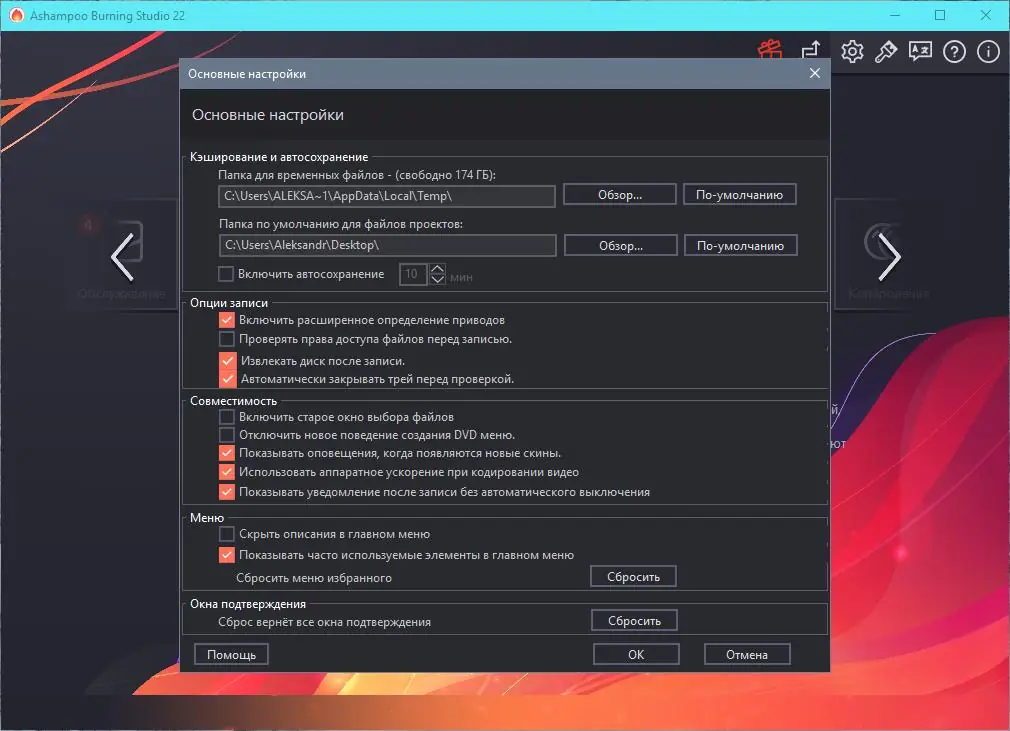Click the right navigation arrow toward Копирование
This screenshot has height=731, width=1010.
click(x=888, y=257)
